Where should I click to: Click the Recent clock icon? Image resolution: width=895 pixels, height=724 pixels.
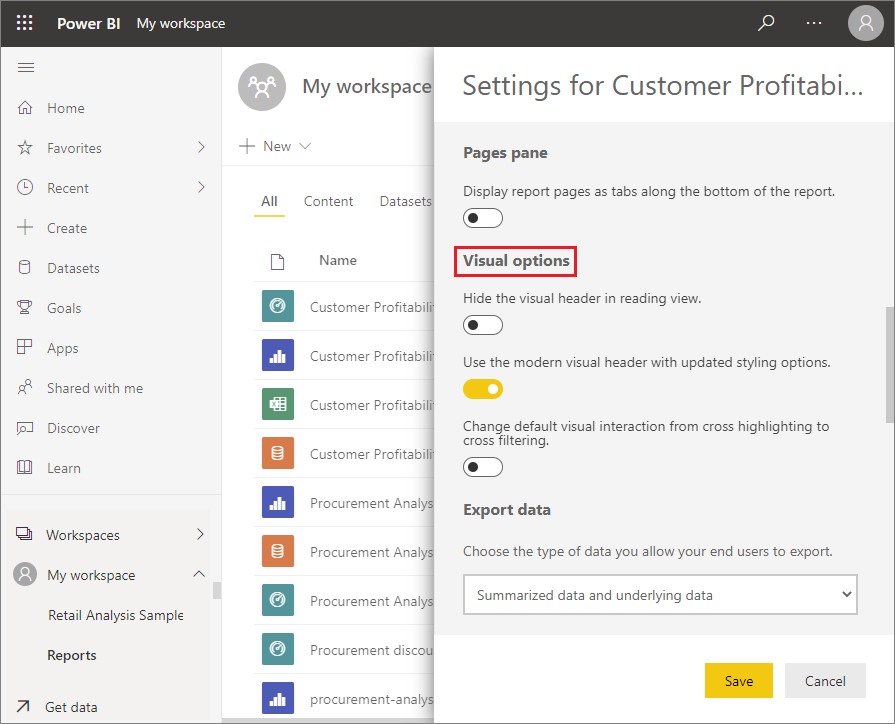[25, 187]
